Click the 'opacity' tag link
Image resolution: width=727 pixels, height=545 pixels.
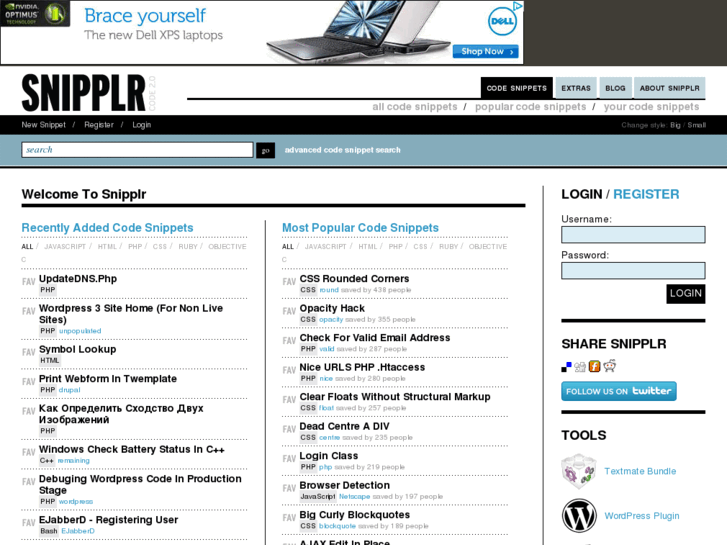coord(331,320)
